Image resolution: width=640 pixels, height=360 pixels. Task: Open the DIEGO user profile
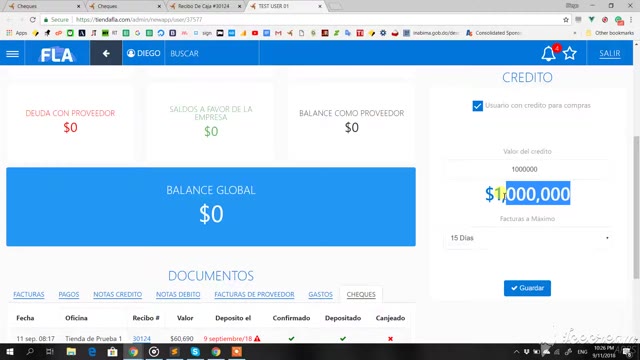[143, 53]
